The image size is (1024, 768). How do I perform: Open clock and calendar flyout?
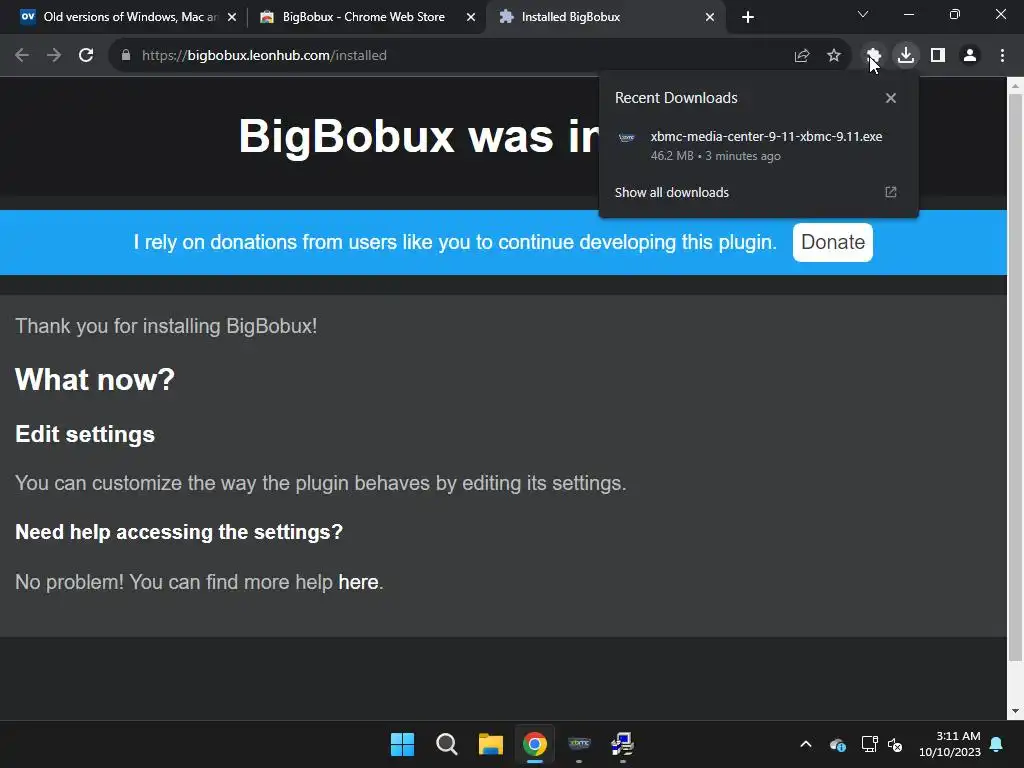[x=950, y=744]
